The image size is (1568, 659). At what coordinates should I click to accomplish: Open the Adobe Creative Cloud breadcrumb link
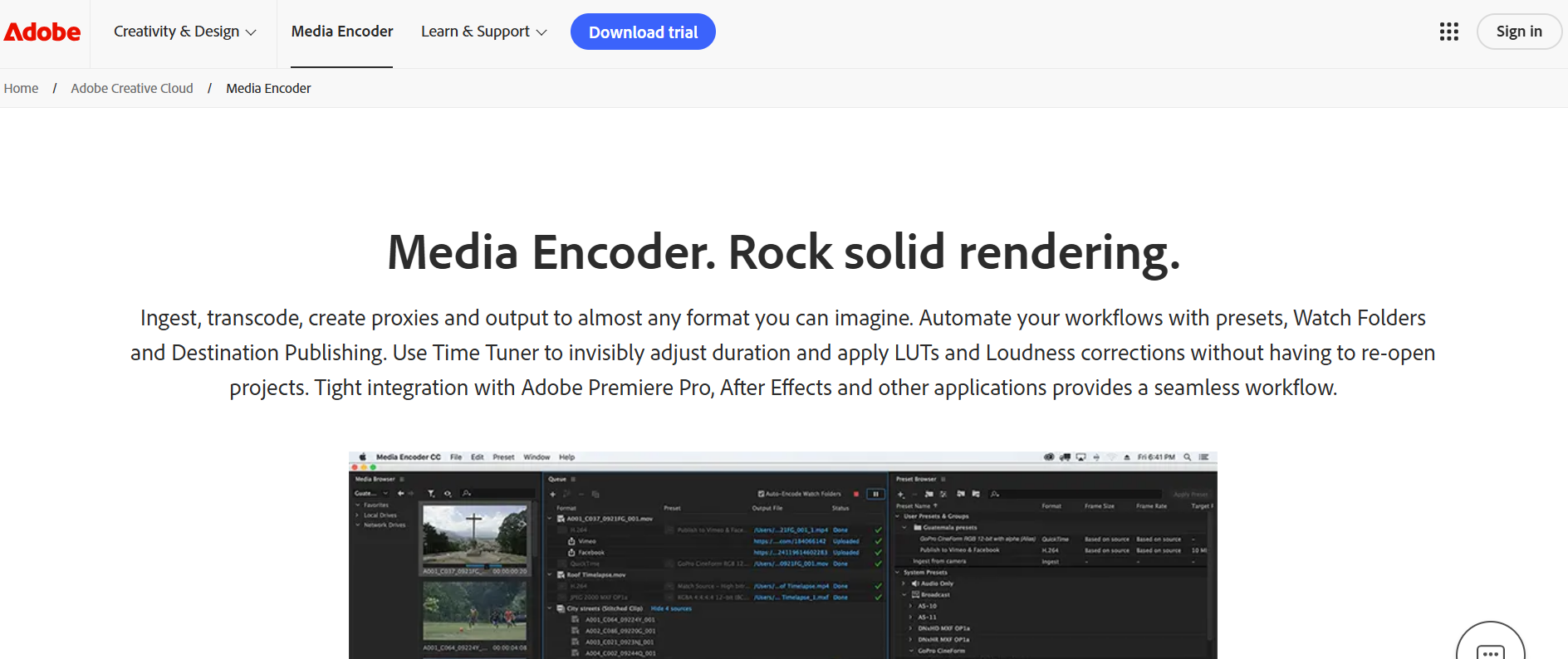pyautogui.click(x=132, y=88)
